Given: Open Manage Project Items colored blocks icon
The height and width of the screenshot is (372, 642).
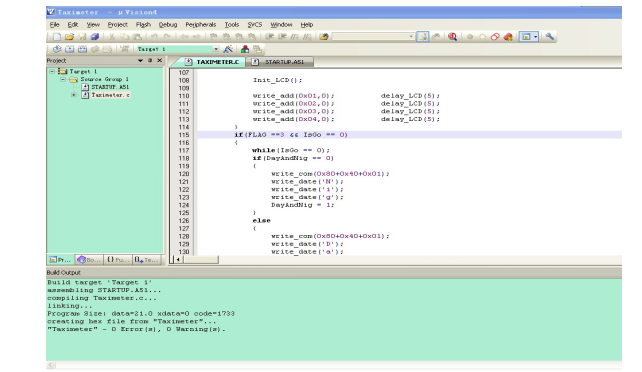Looking at the screenshot, I should (x=245, y=49).
